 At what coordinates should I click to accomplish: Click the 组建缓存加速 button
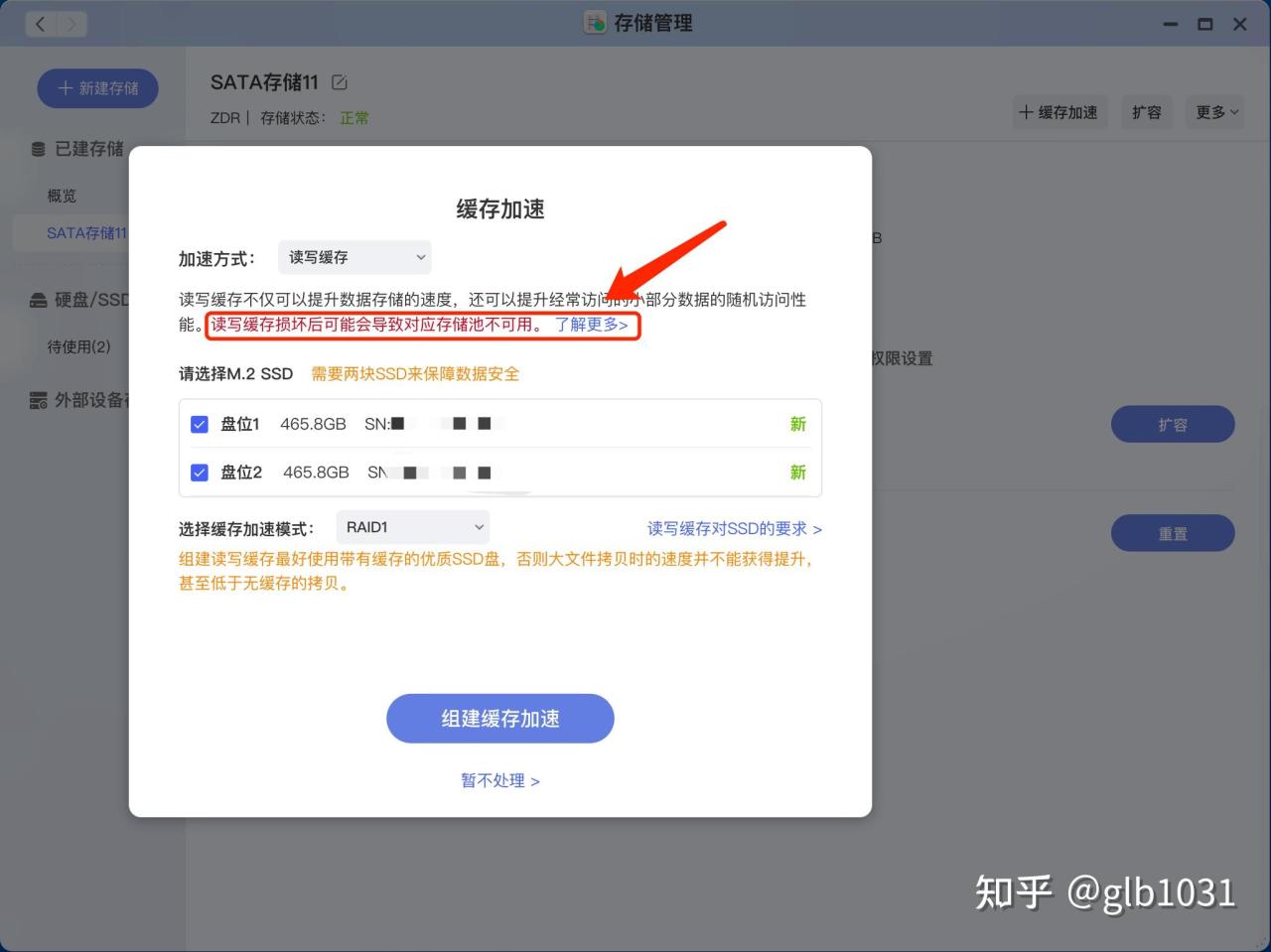[x=499, y=718]
